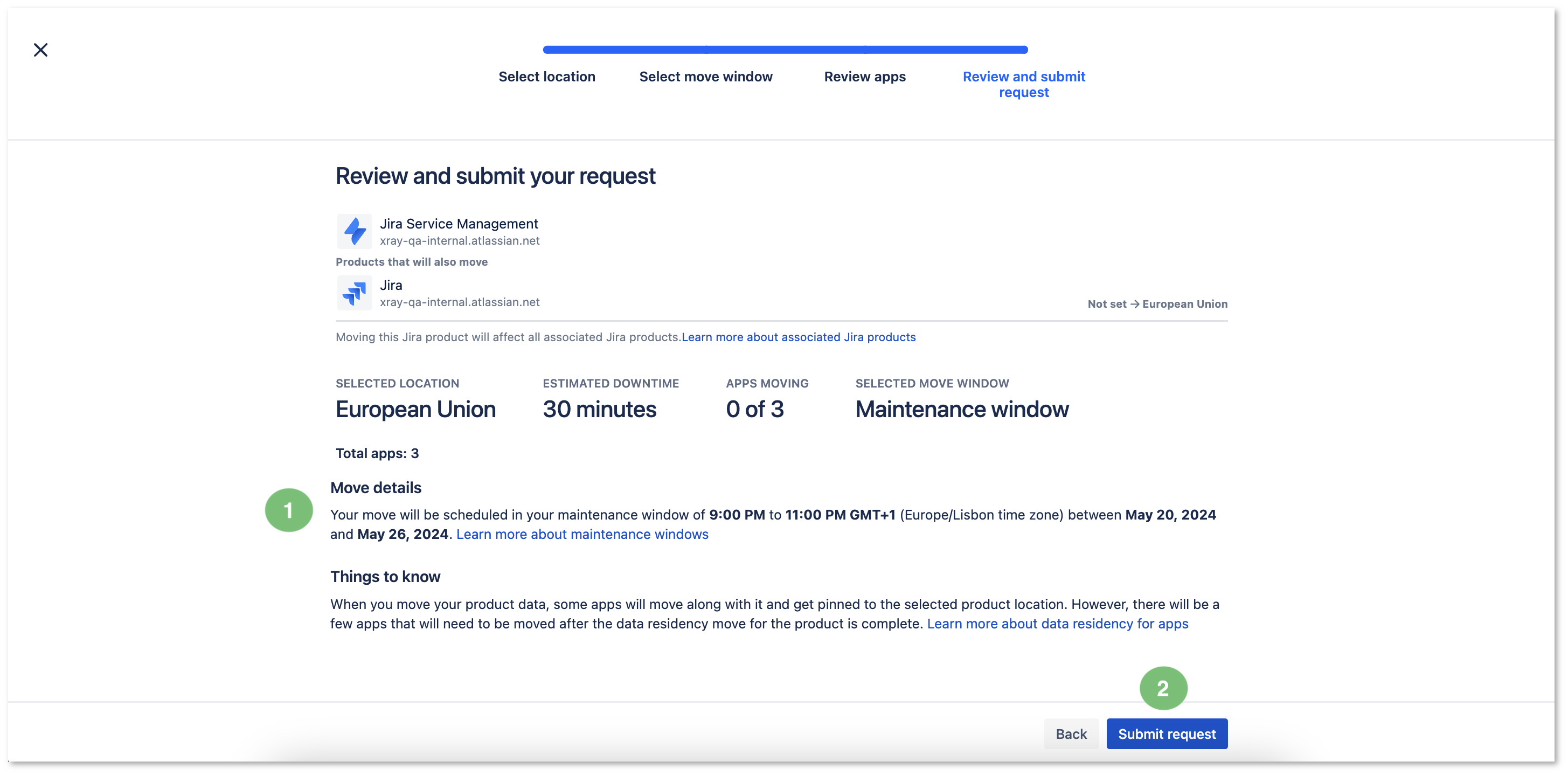1568x775 pixels.
Task: Click the SELECTED LOCATION label
Action: pos(397,384)
